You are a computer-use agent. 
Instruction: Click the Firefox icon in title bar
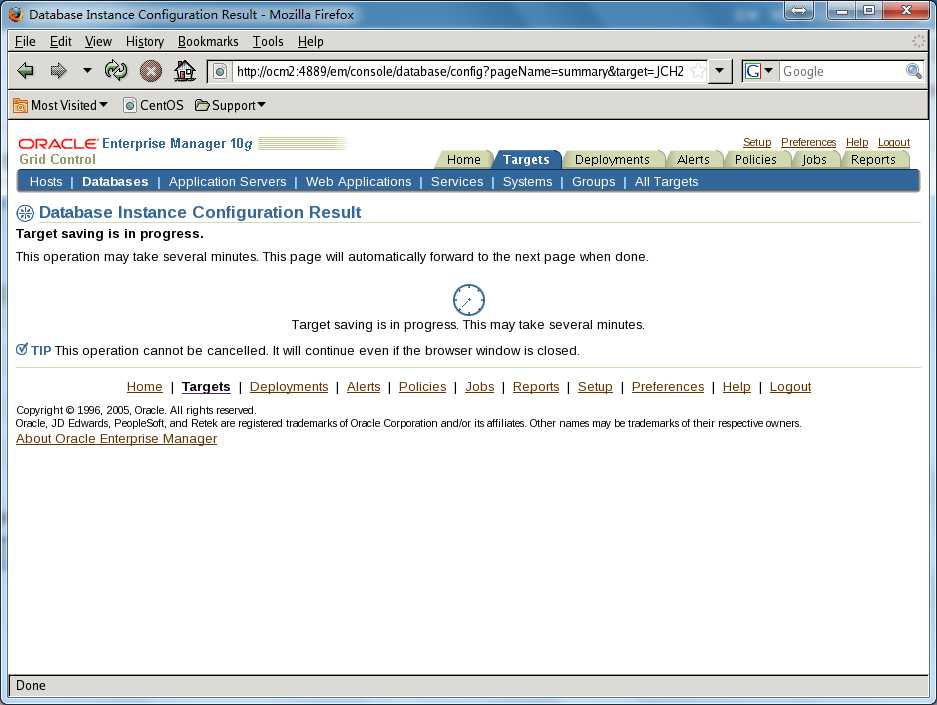17,14
